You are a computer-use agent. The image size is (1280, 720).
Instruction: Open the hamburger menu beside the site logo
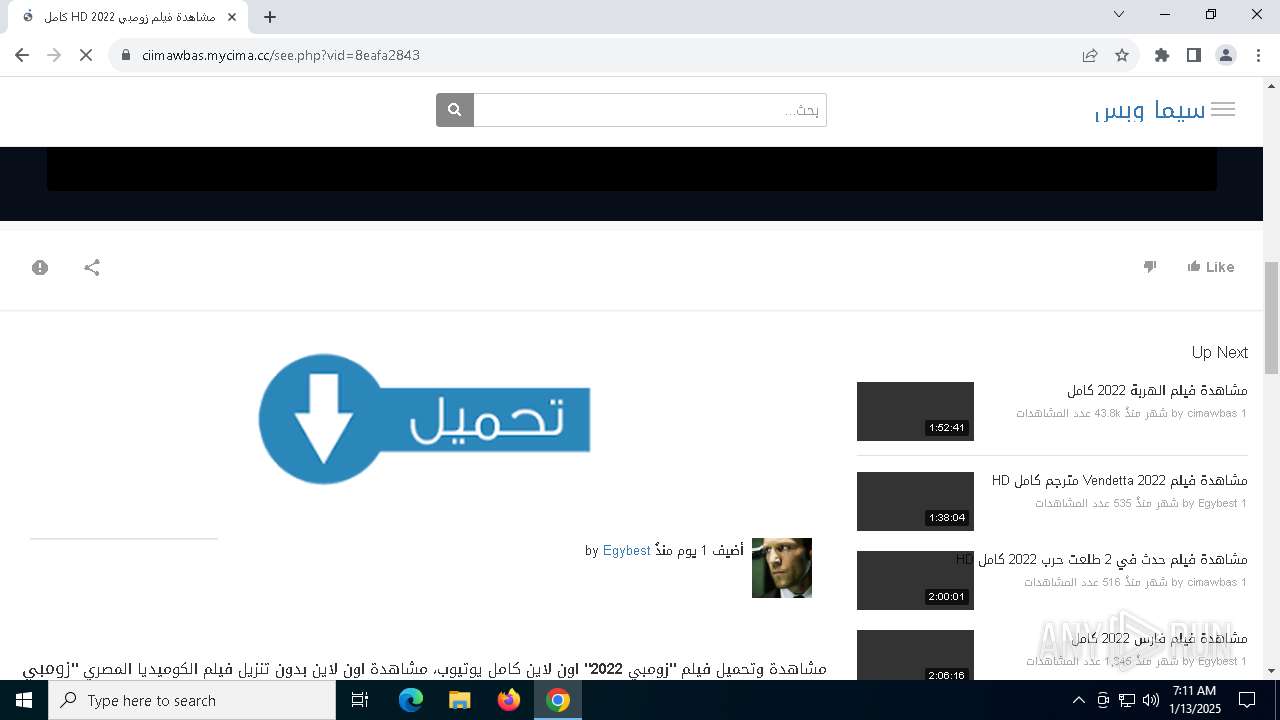[1223, 110]
